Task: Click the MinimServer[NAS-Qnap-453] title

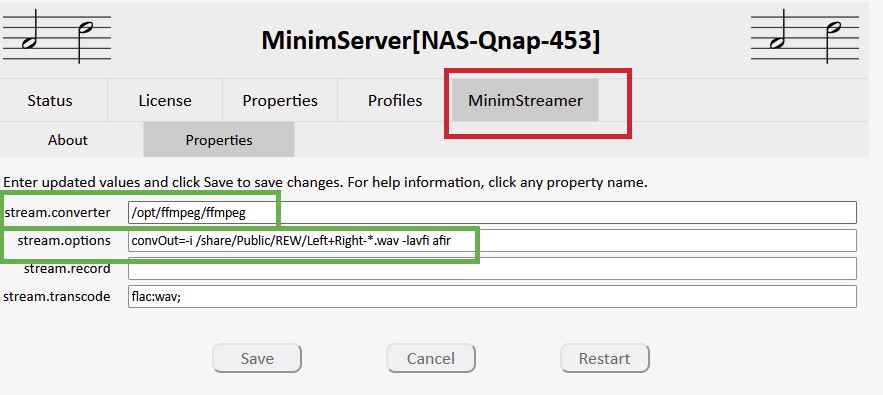Action: point(431,41)
